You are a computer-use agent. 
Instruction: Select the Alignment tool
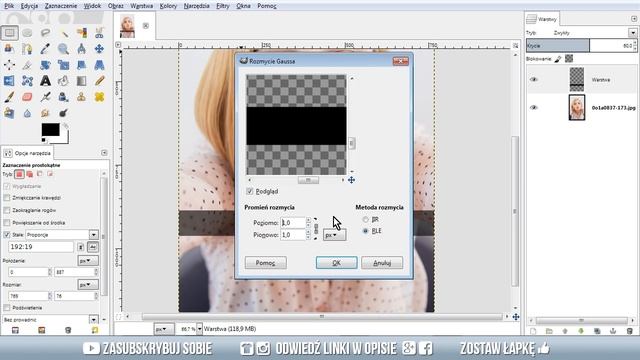[x=9, y=65]
